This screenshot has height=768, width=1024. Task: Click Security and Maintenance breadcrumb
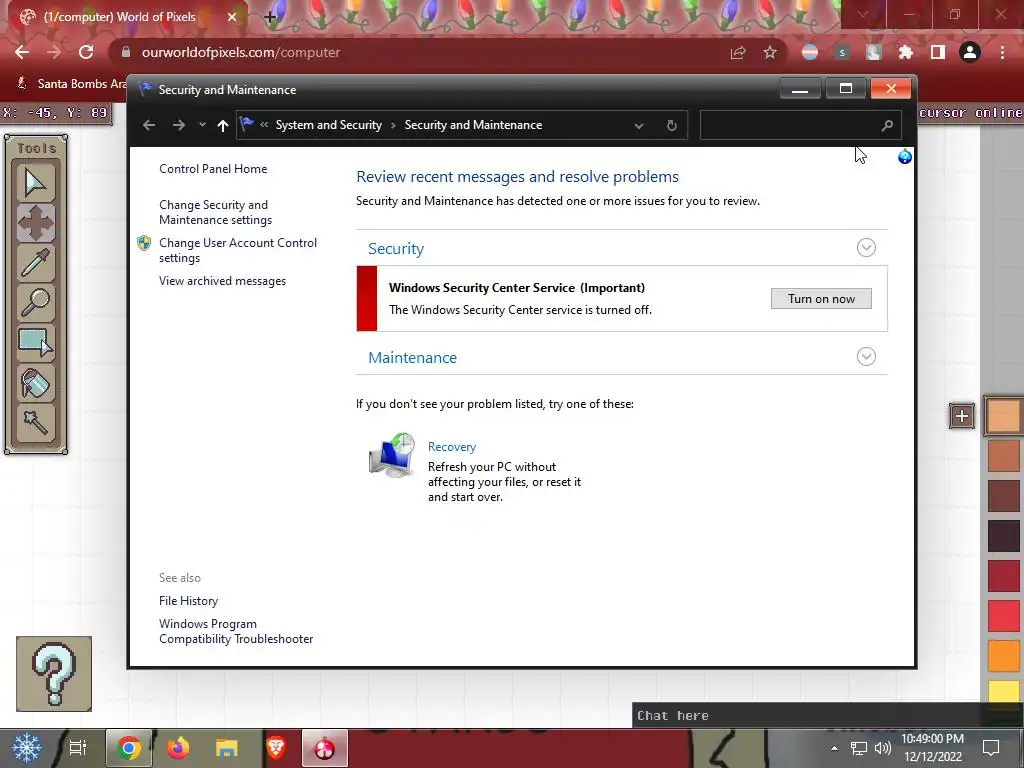473,125
